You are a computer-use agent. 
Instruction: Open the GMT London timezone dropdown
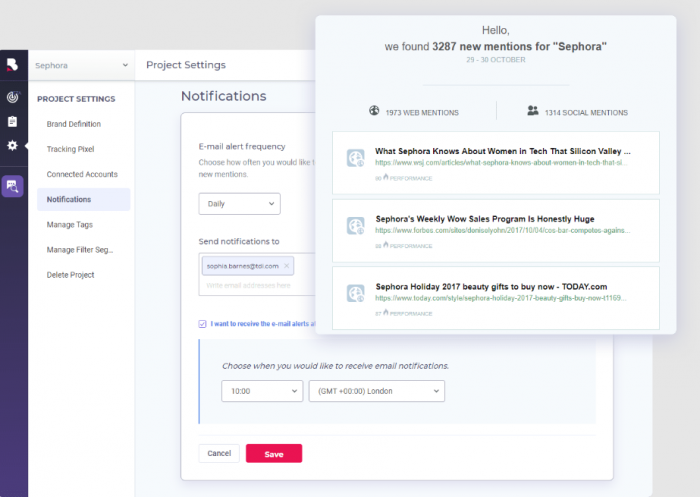tap(377, 391)
